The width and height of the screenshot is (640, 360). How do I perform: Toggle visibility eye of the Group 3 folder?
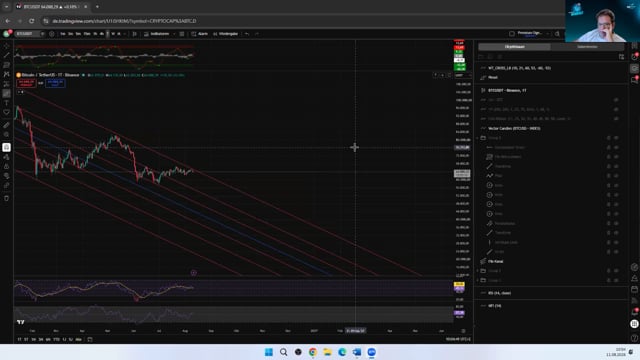click(616, 138)
